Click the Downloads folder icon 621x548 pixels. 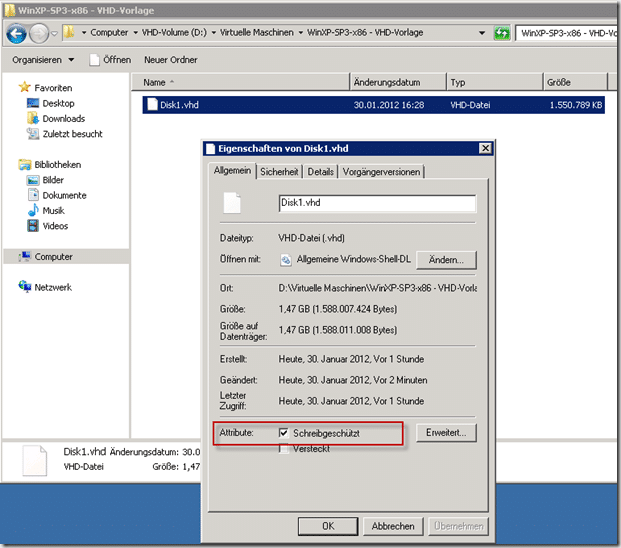coord(33,118)
